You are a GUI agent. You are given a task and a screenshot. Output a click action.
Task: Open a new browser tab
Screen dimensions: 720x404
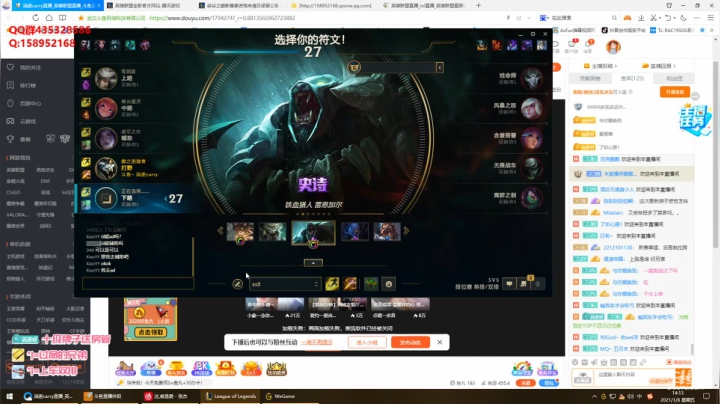click(x=478, y=6)
